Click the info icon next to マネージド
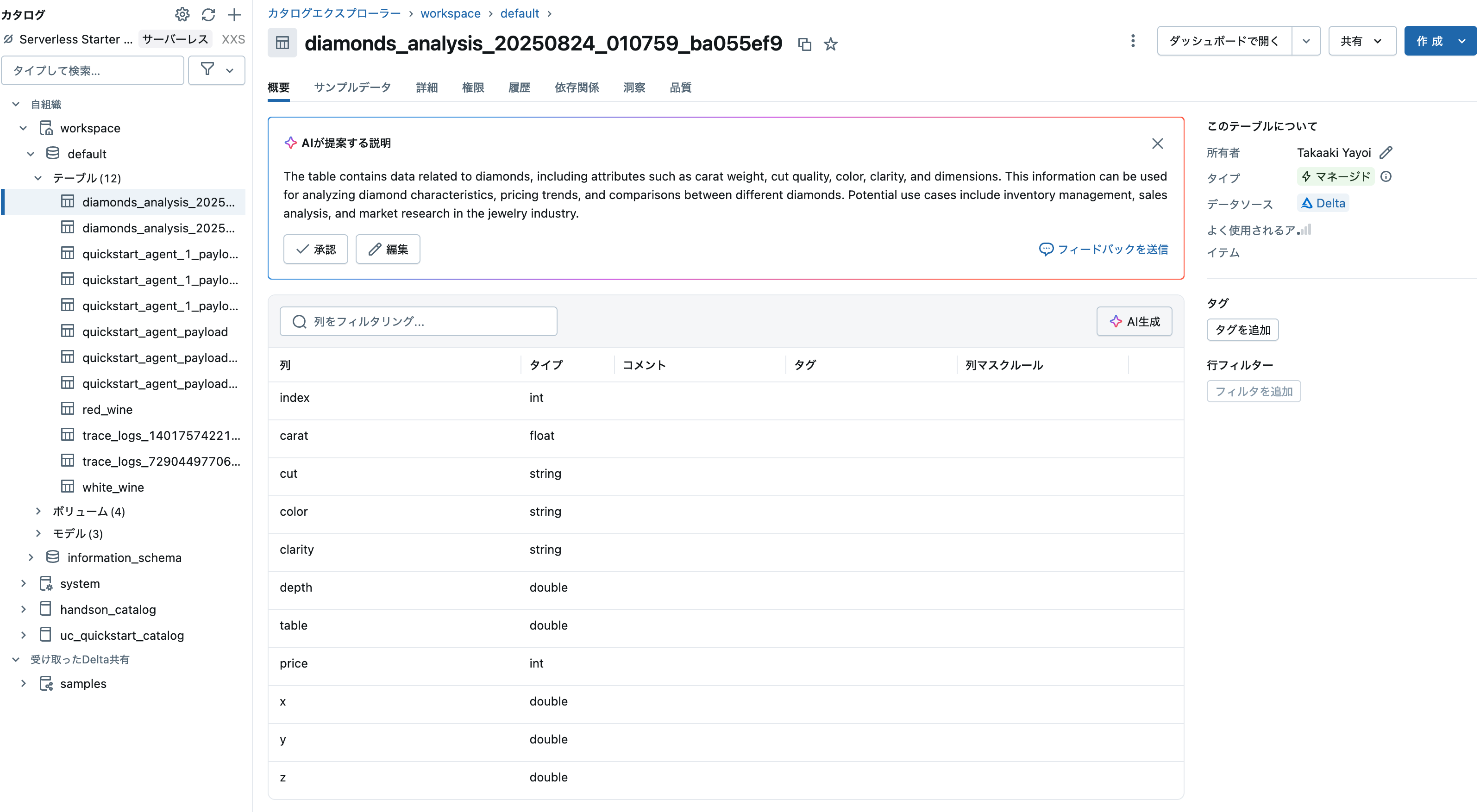 [x=1386, y=177]
